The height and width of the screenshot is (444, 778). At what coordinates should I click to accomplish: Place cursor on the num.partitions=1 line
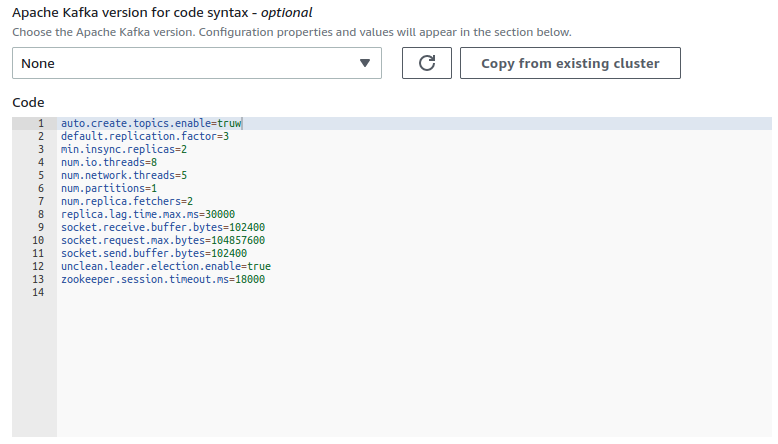pyautogui.click(x=108, y=188)
